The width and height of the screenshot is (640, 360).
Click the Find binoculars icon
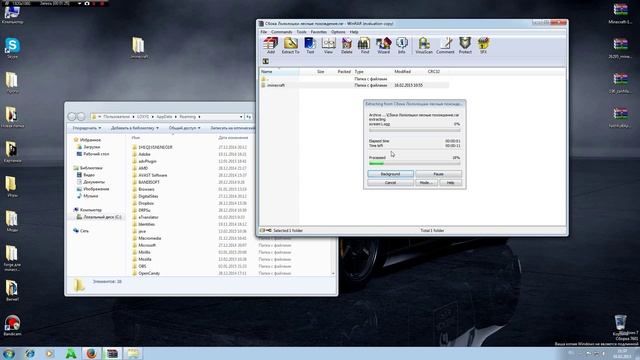click(364, 45)
